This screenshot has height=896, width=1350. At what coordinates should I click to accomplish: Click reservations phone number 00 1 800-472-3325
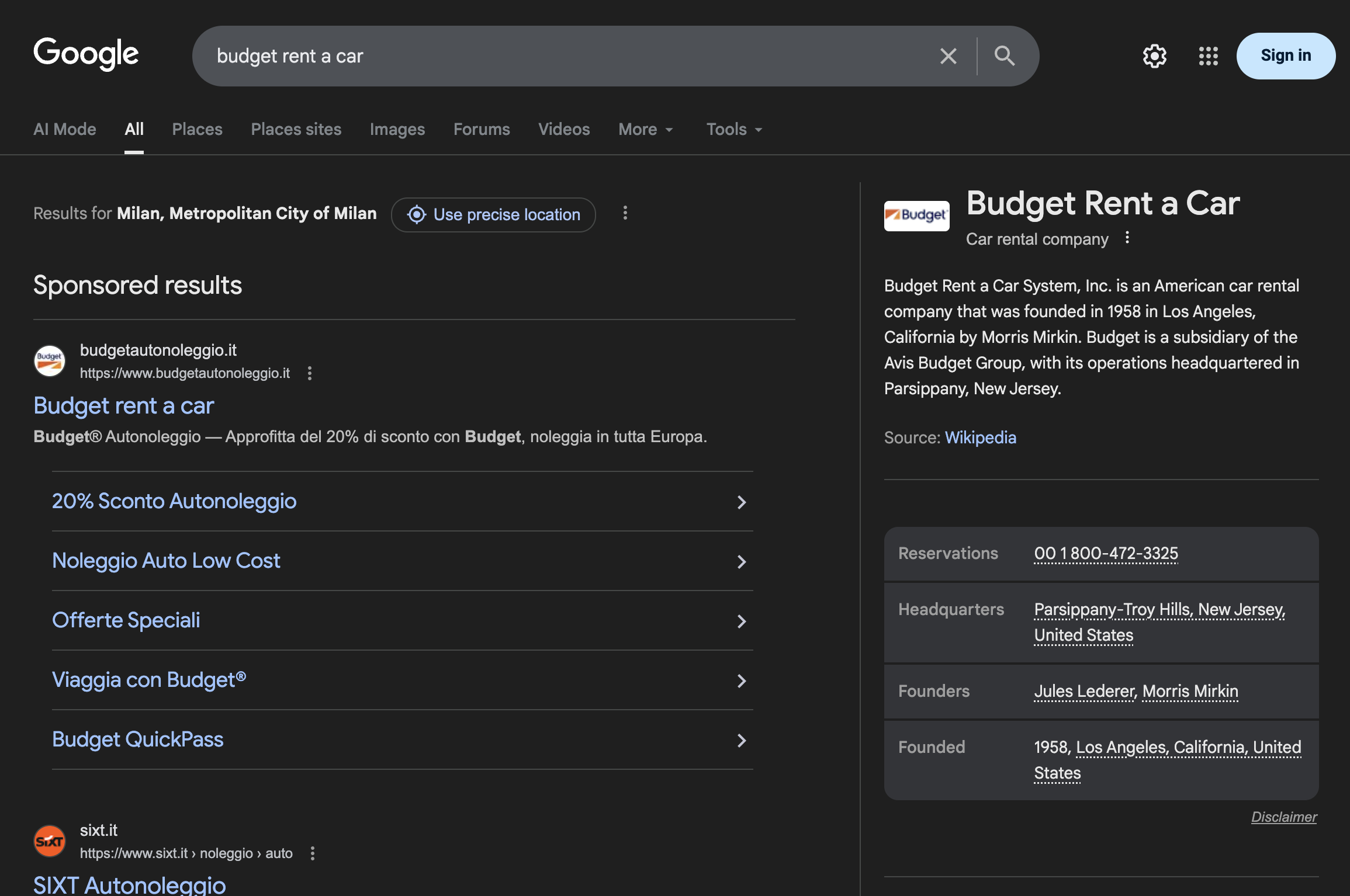click(1106, 553)
